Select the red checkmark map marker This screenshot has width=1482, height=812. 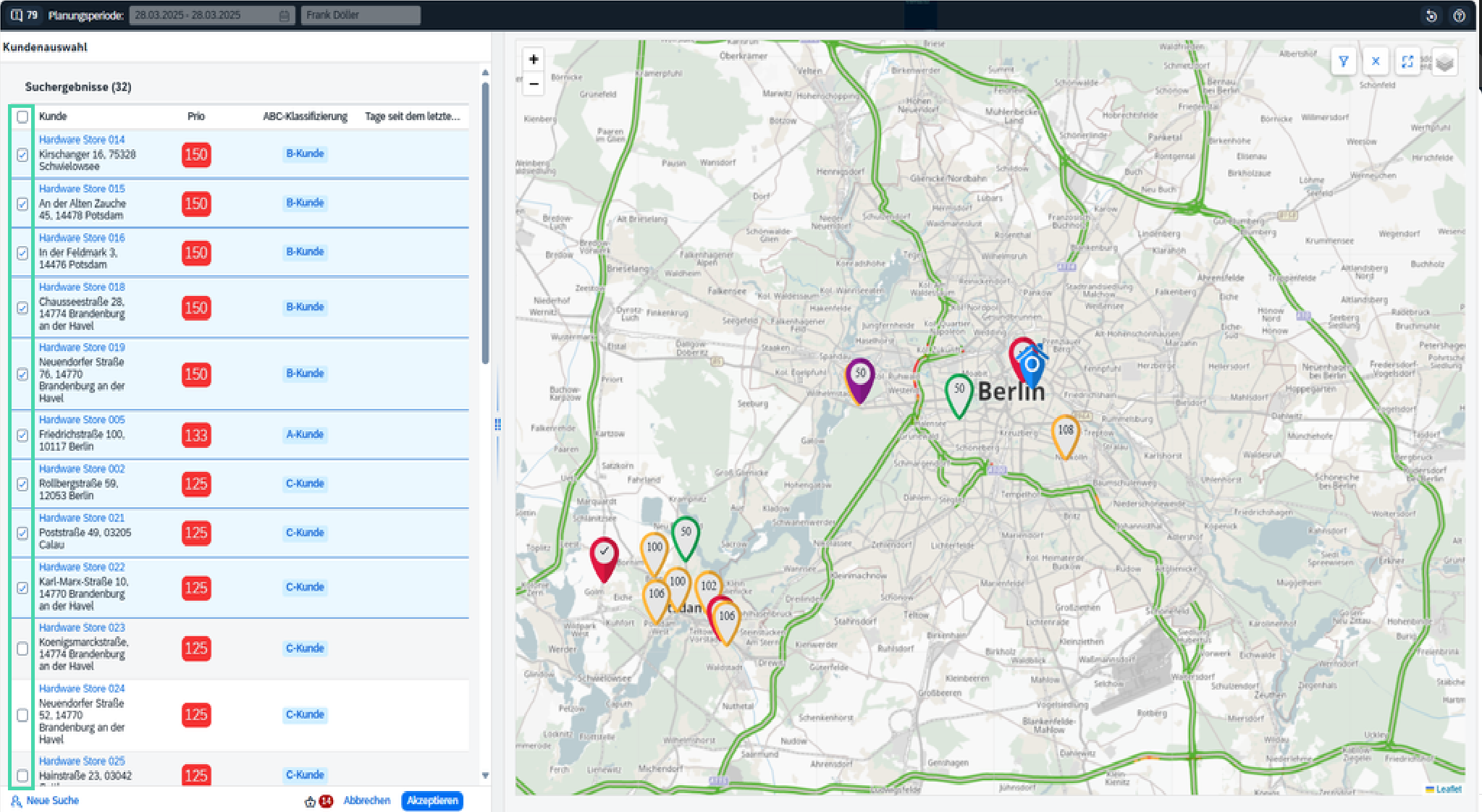point(604,559)
